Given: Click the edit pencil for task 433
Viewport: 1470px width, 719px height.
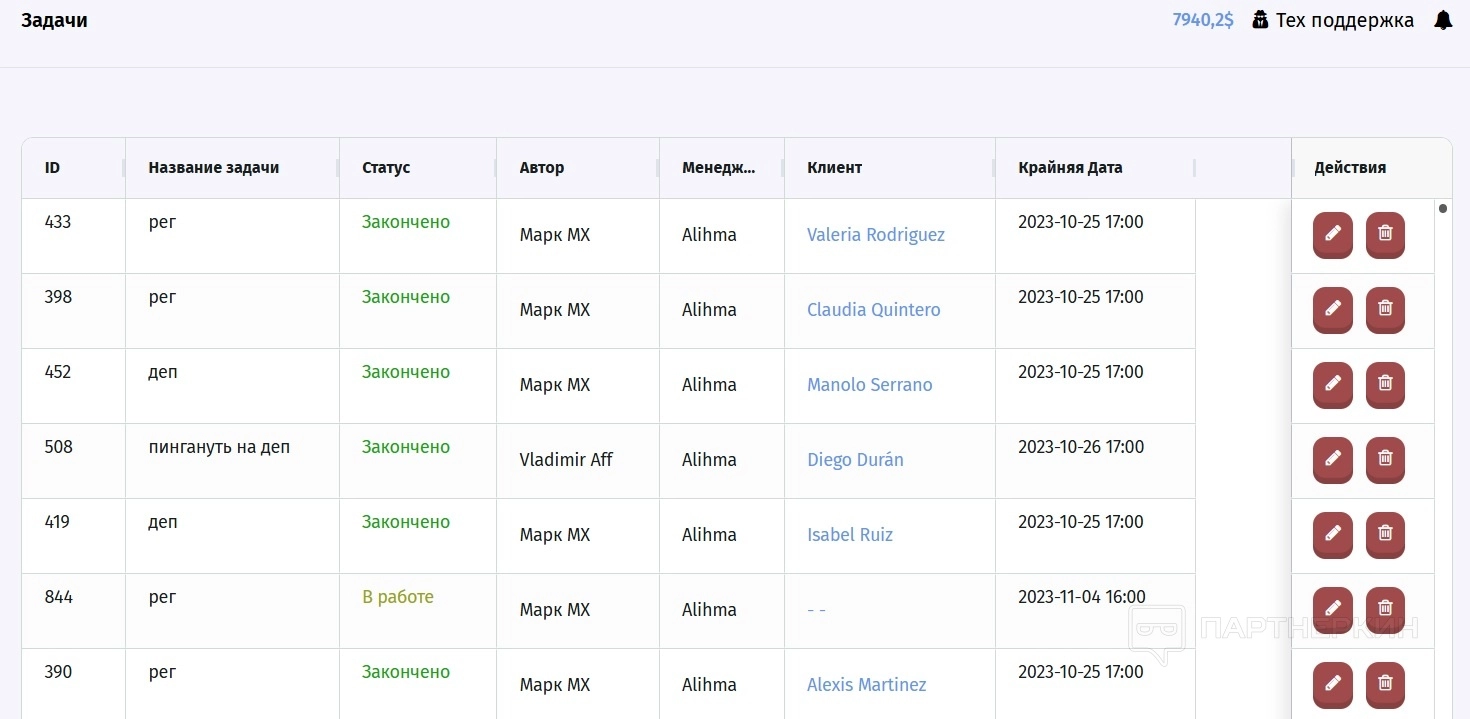Looking at the screenshot, I should click(x=1332, y=234).
